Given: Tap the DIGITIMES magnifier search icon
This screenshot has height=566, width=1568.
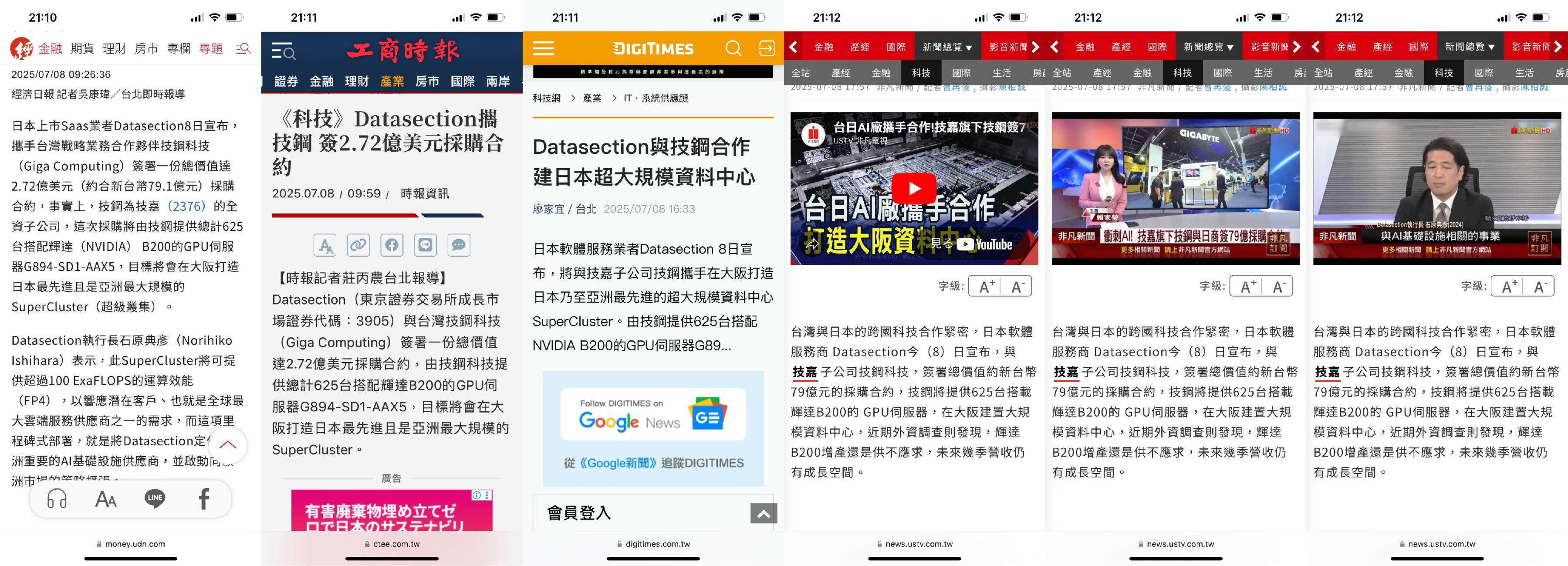Looking at the screenshot, I should pos(733,48).
